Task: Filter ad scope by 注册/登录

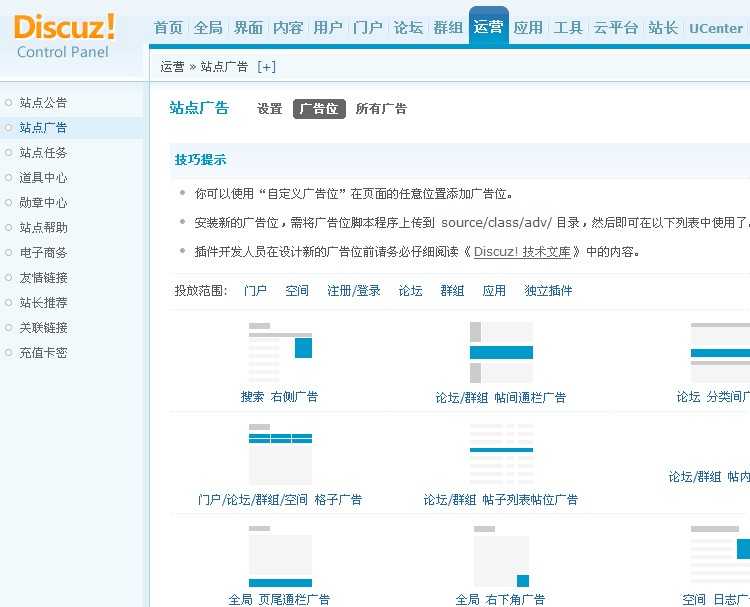Action: pyautogui.click(x=354, y=290)
